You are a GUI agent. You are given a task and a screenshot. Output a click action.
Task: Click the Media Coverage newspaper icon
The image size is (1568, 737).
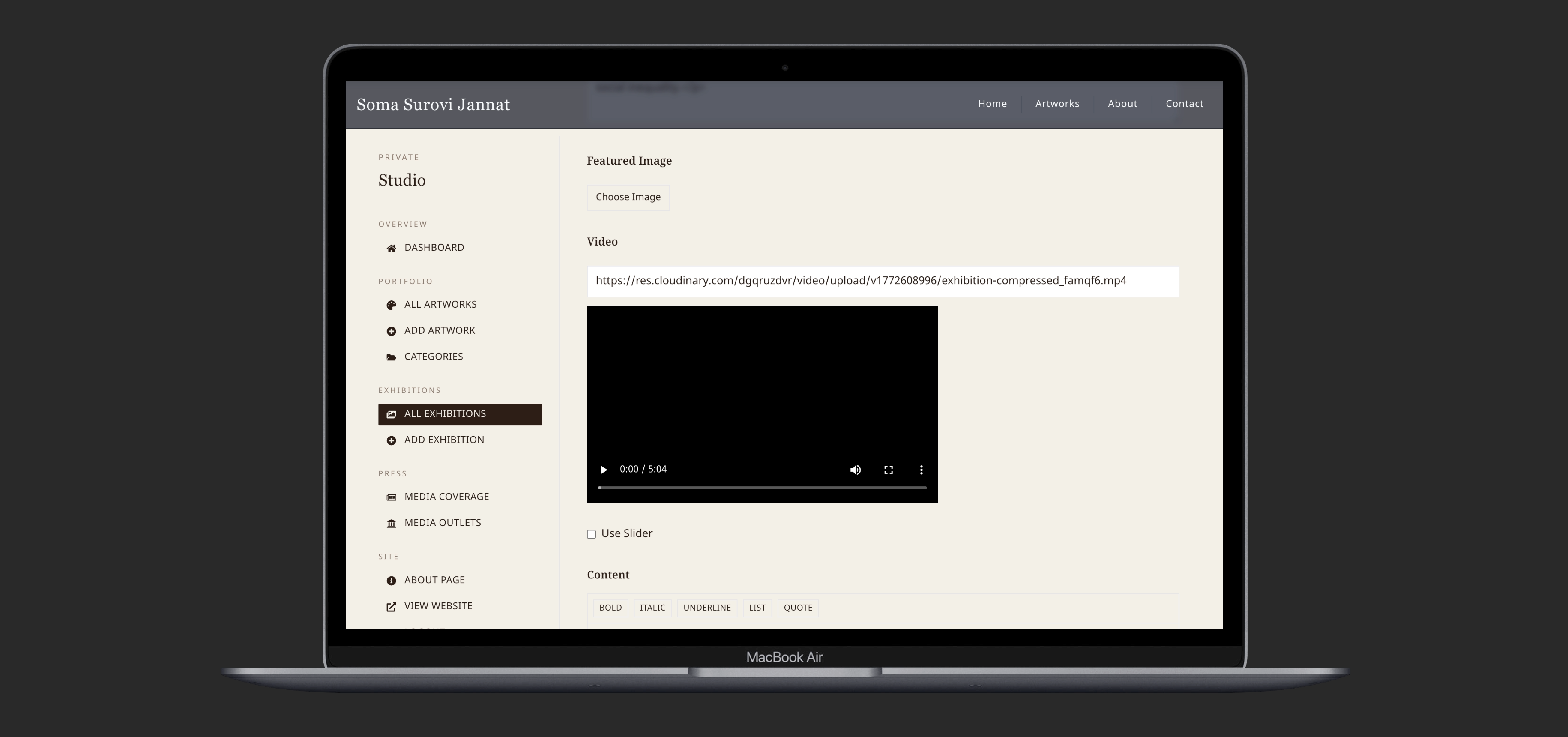[x=392, y=497]
